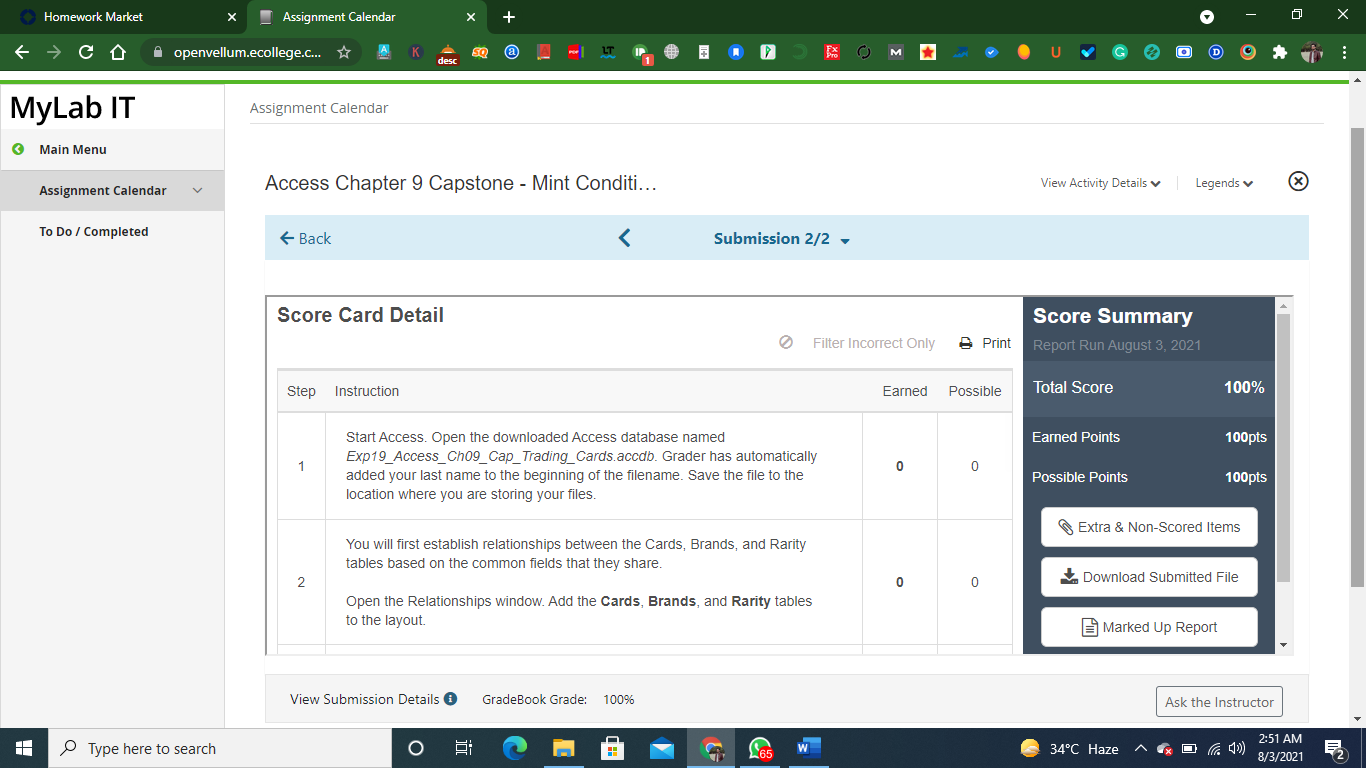Open the Mail app from taskbar
Viewport: 1366px width, 768px height.
(662, 748)
